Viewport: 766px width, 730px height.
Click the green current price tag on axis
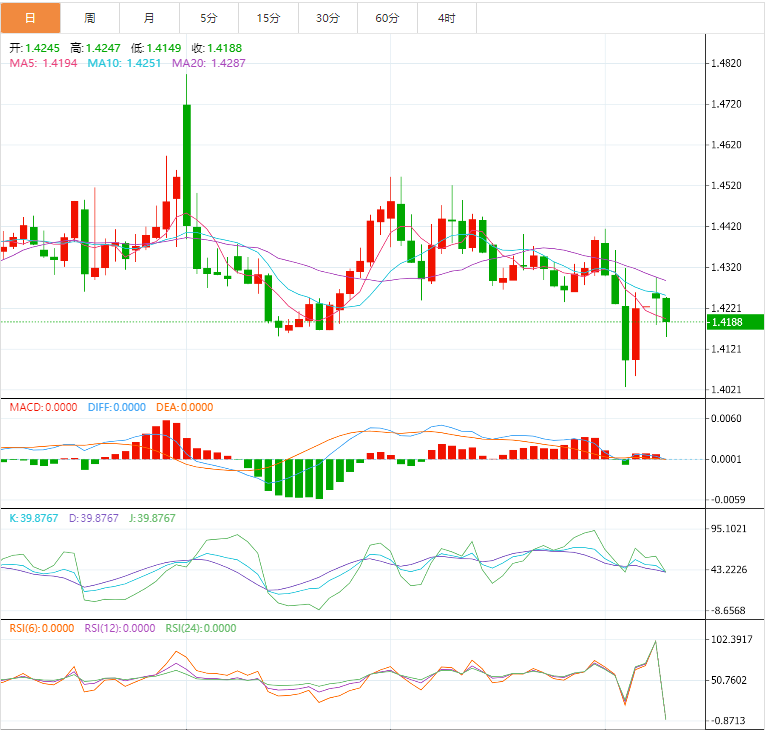[735, 322]
